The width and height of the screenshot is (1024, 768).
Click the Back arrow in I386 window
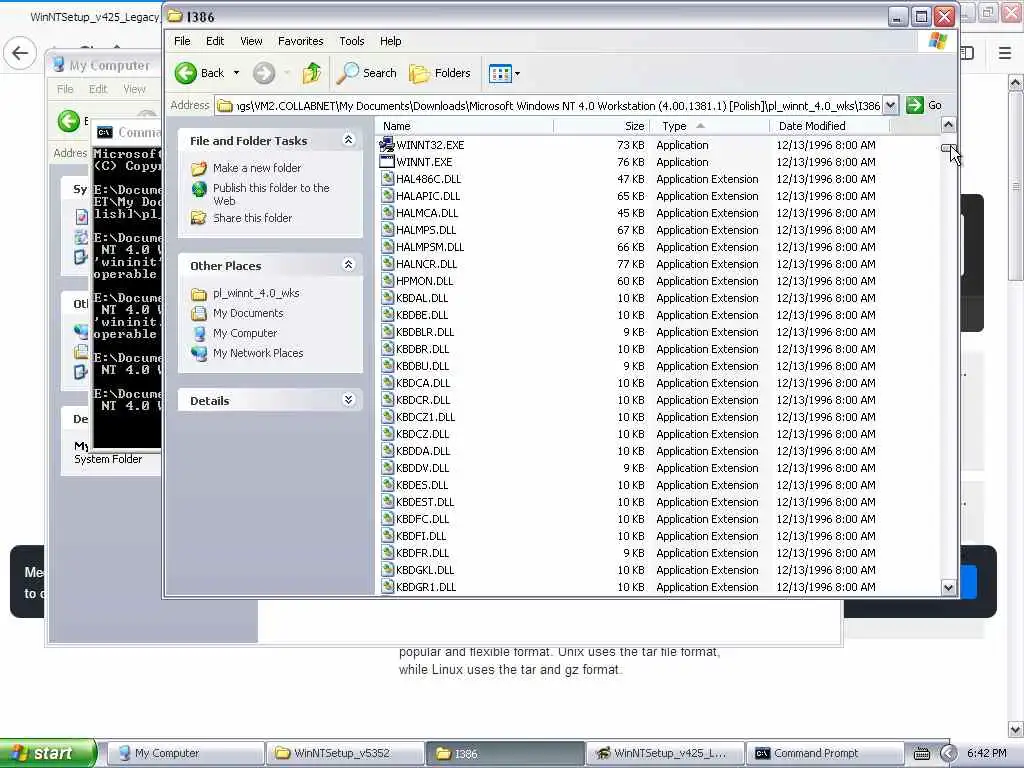point(186,73)
